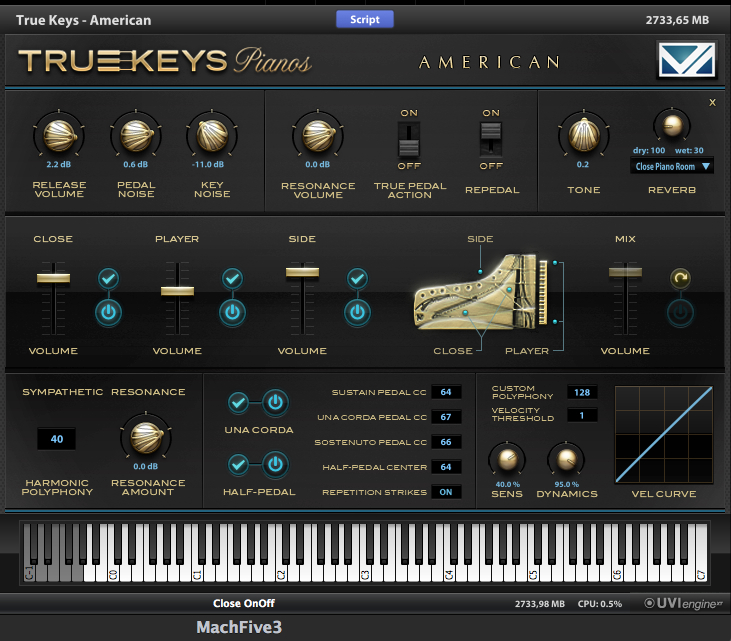
Task: Toggle the Repetition Strikes ON field
Action: tap(446, 492)
